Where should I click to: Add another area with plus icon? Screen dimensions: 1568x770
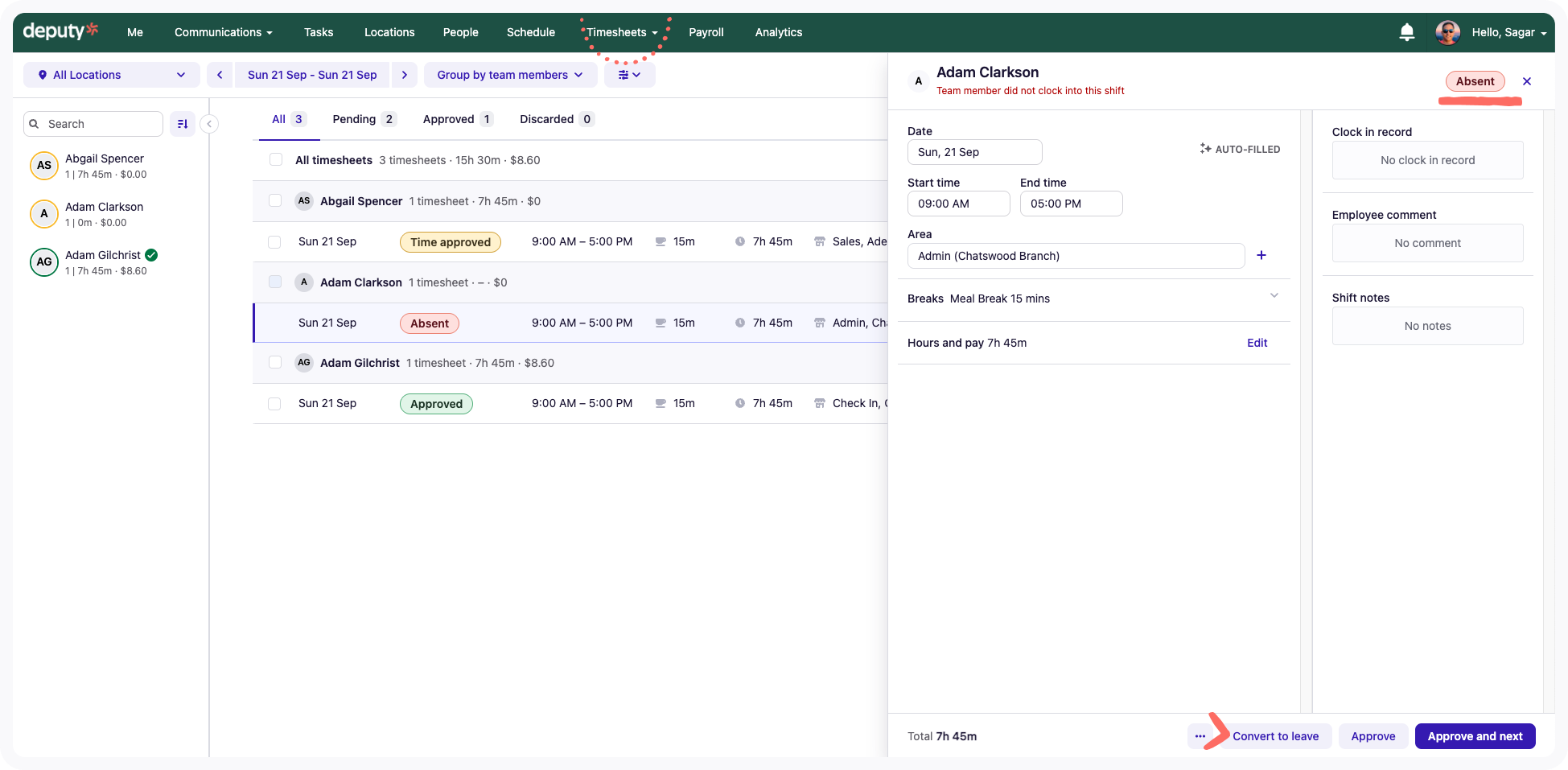(1261, 256)
